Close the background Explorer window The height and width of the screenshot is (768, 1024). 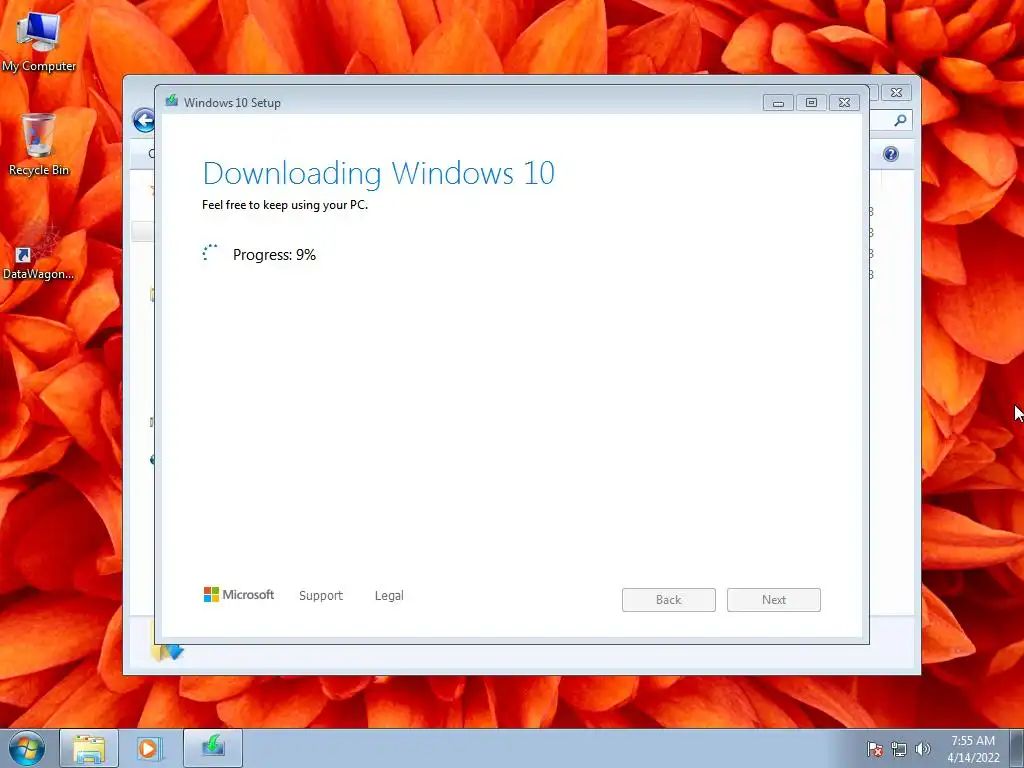pos(896,93)
